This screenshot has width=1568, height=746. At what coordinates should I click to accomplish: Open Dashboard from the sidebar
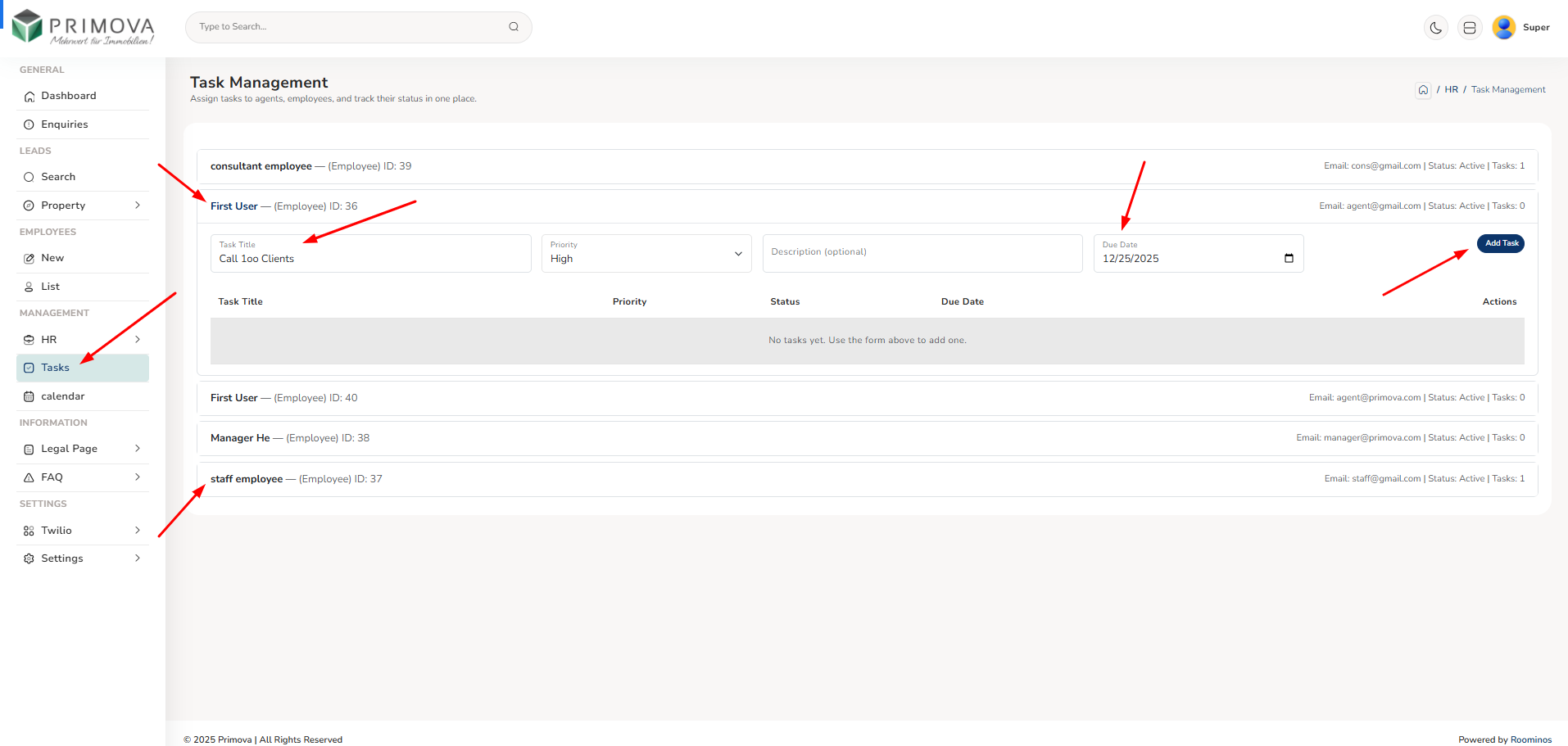(69, 96)
